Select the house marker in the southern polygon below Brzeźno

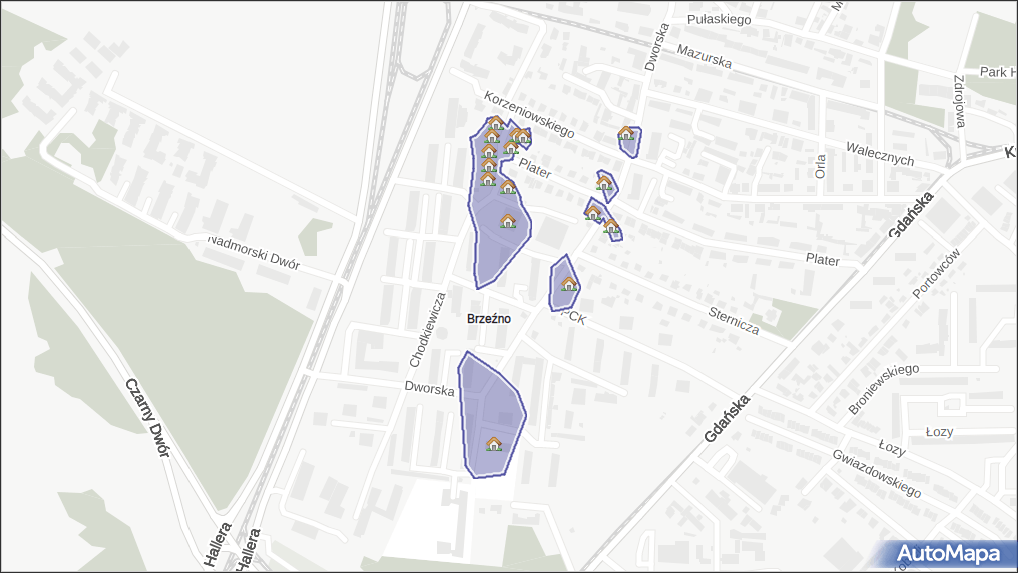coord(494,444)
